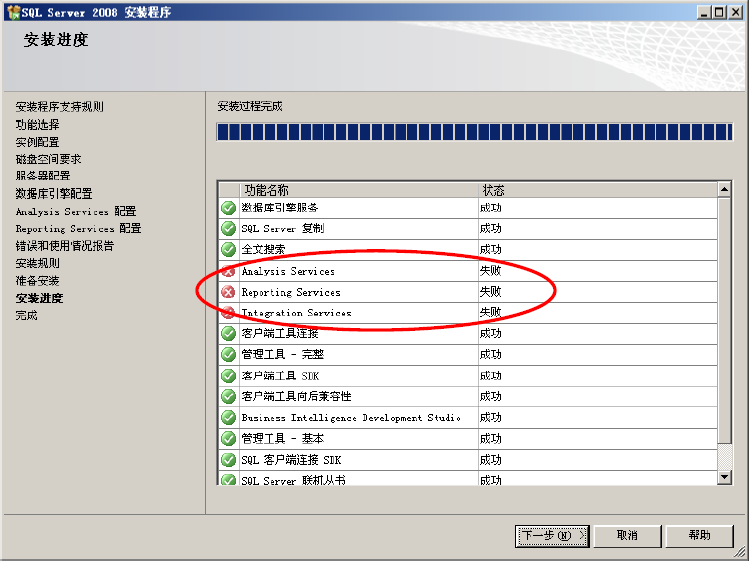Image resolution: width=749 pixels, height=562 pixels.
Task: Select the bold 安装进度 step in sidebar
Action: (39, 298)
